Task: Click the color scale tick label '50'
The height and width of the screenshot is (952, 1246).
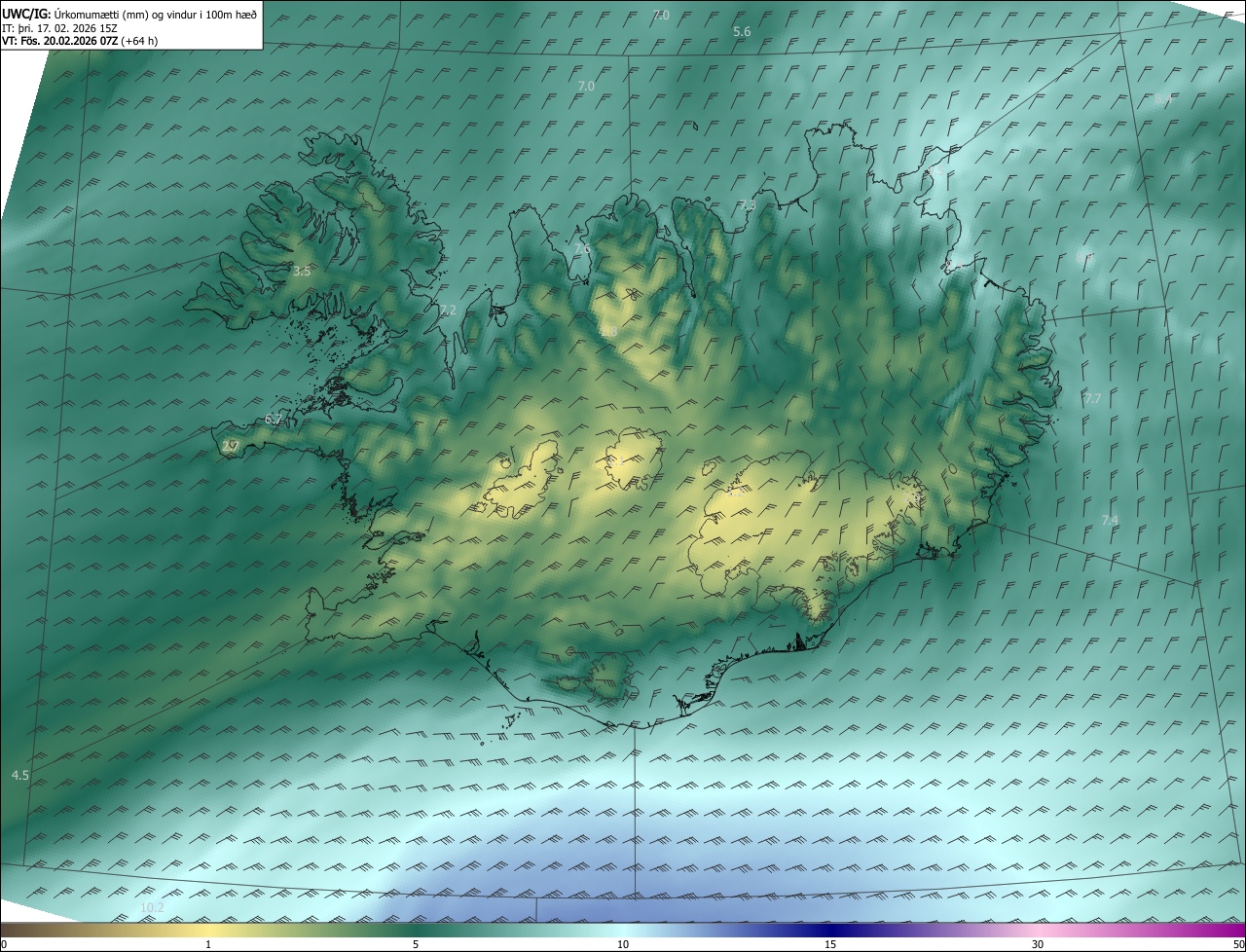Action: click(x=1238, y=944)
